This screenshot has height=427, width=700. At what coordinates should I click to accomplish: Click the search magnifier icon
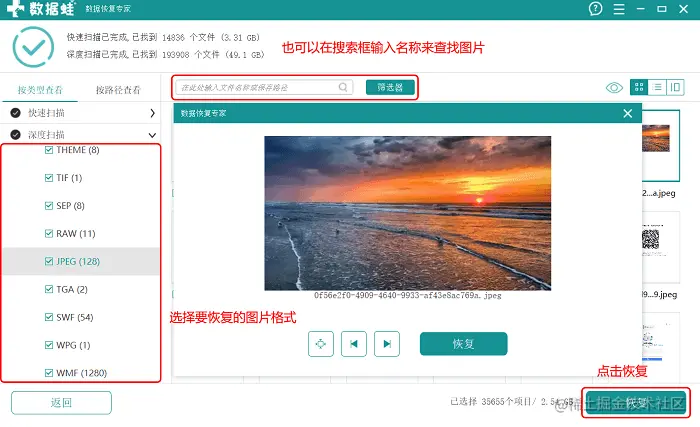[343, 87]
